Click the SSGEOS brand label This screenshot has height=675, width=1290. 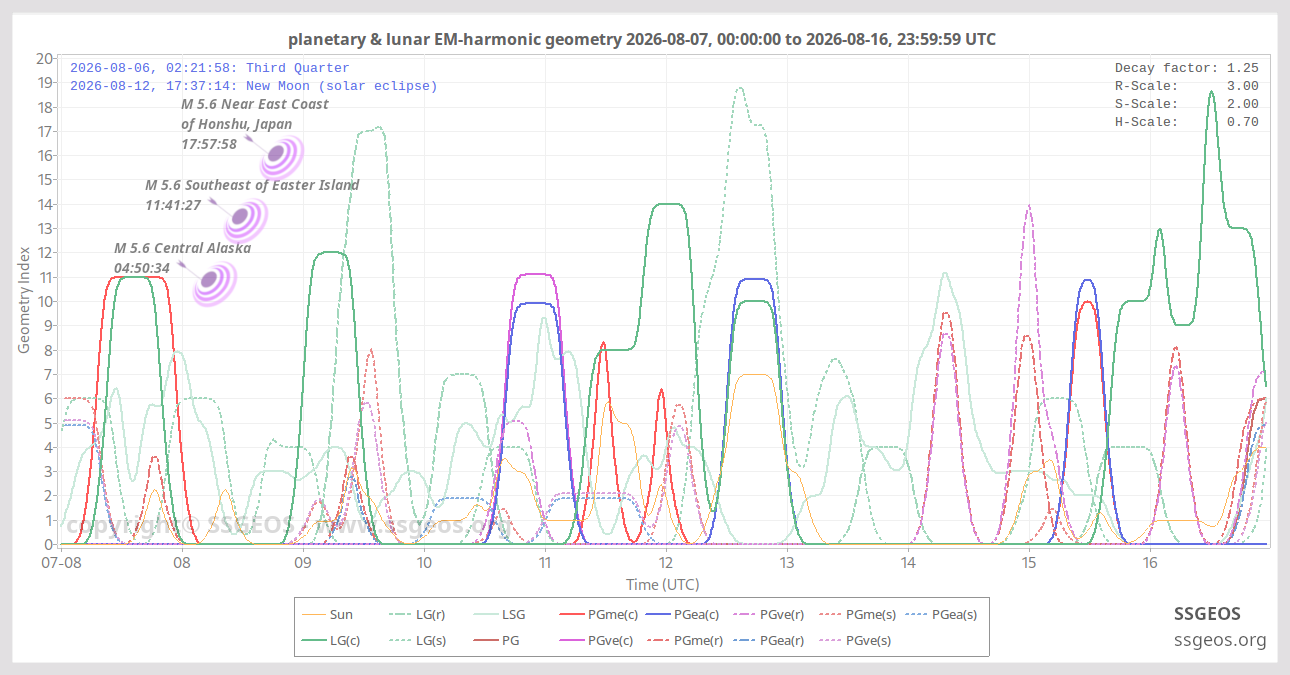1207,614
